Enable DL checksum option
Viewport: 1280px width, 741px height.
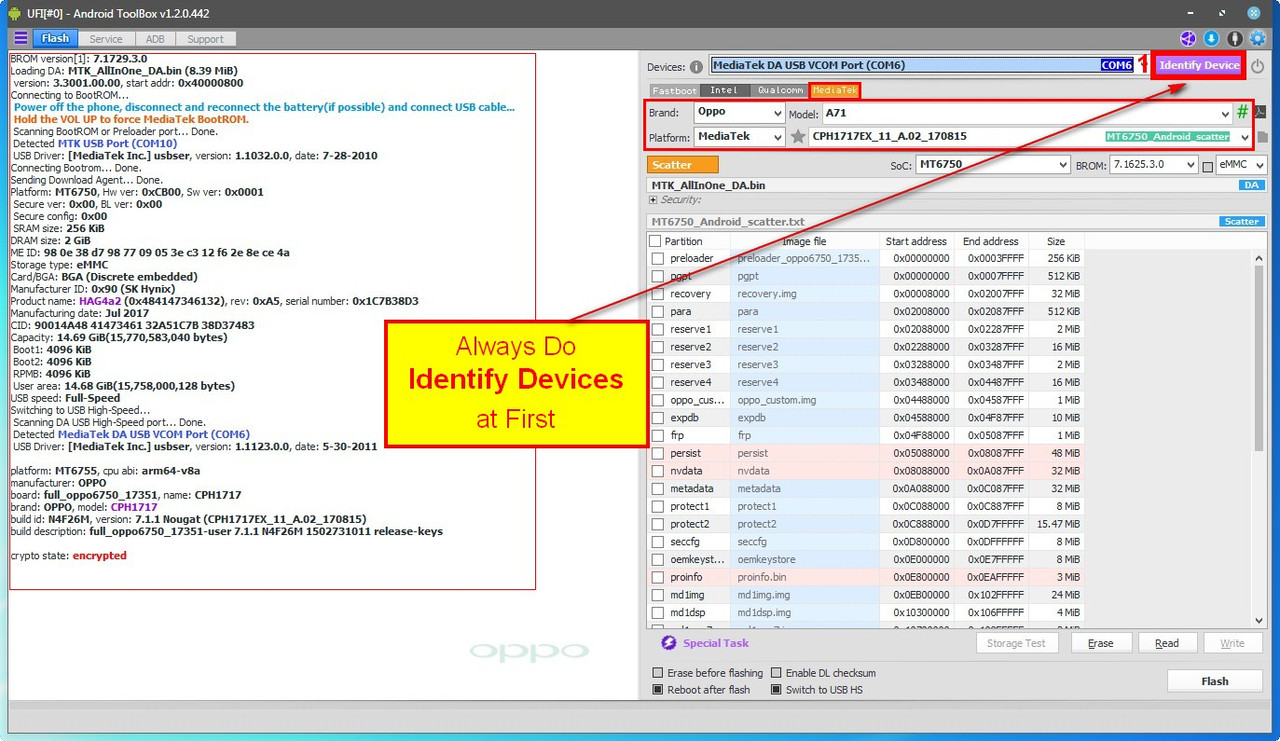777,673
